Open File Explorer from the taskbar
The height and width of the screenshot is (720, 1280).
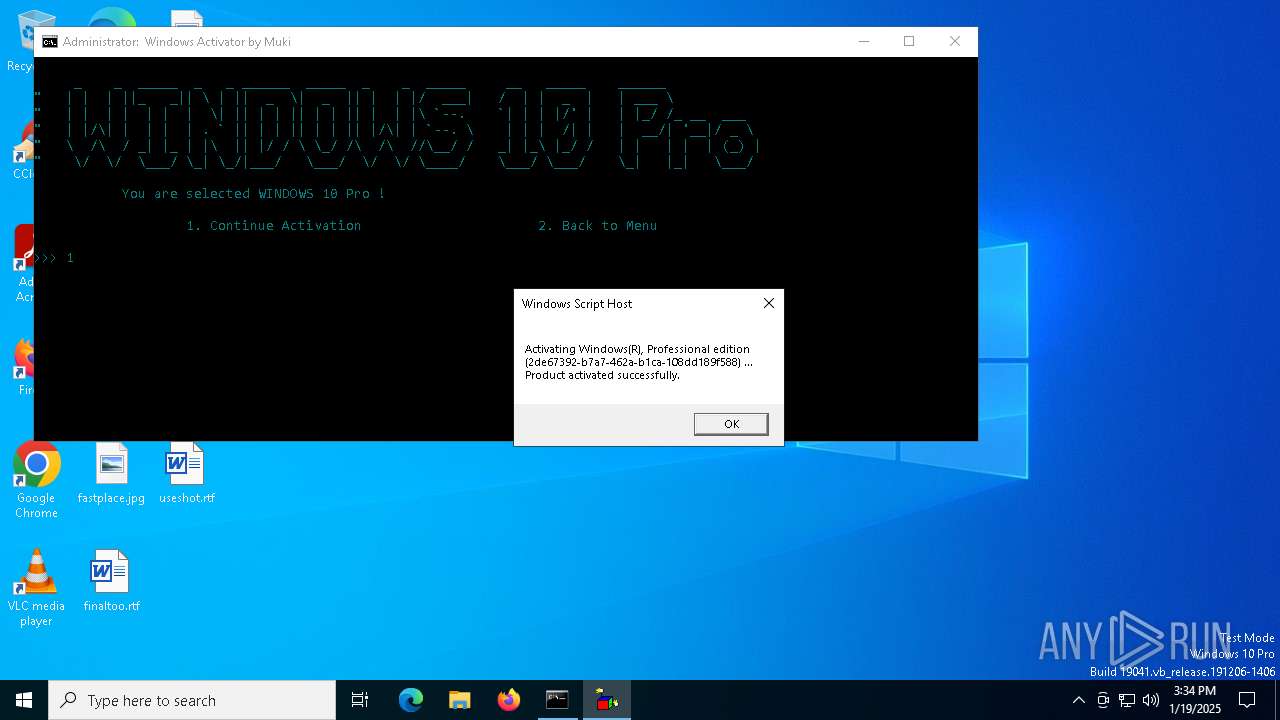coord(459,700)
